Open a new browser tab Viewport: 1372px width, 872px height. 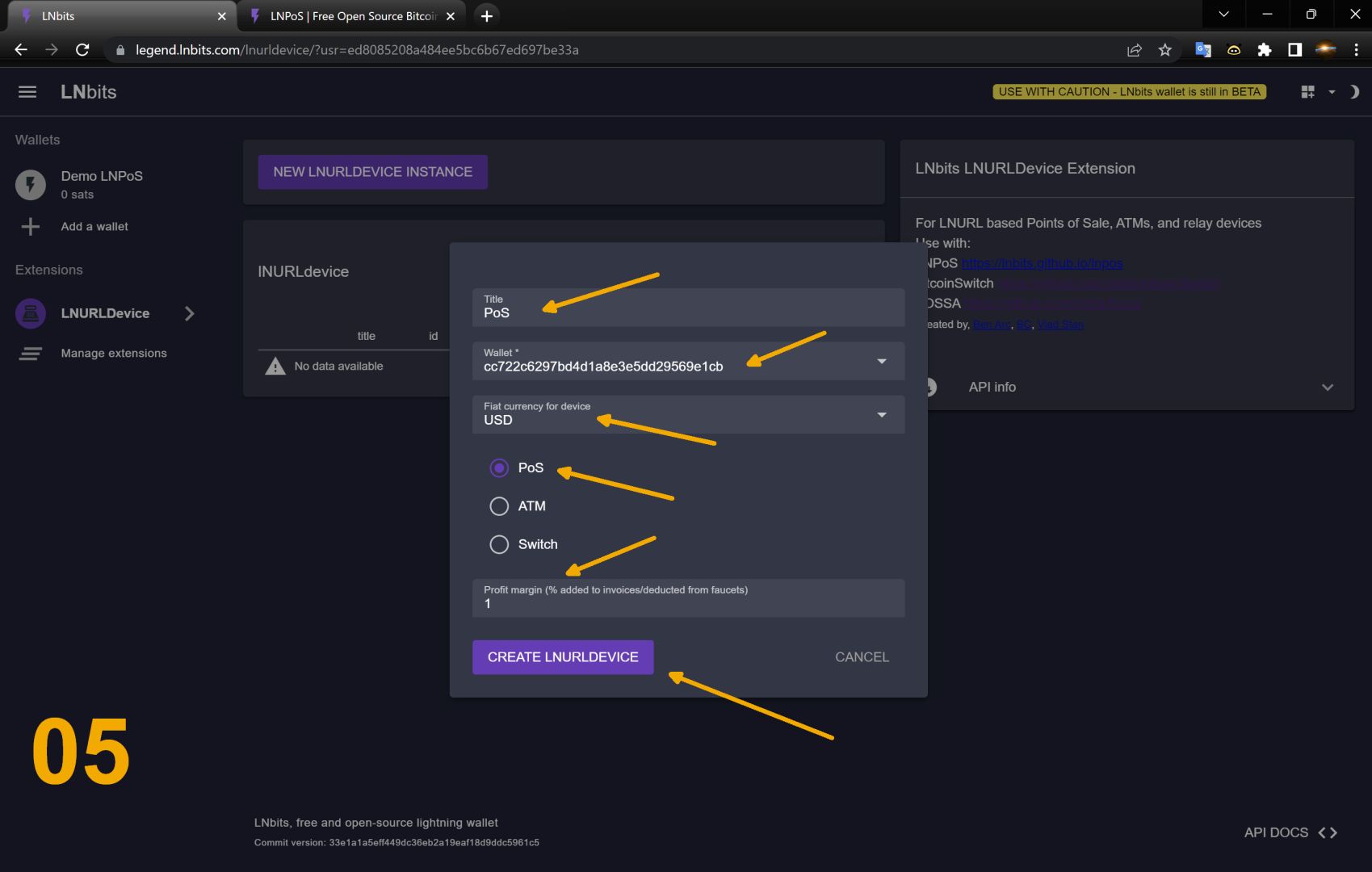coord(486,16)
